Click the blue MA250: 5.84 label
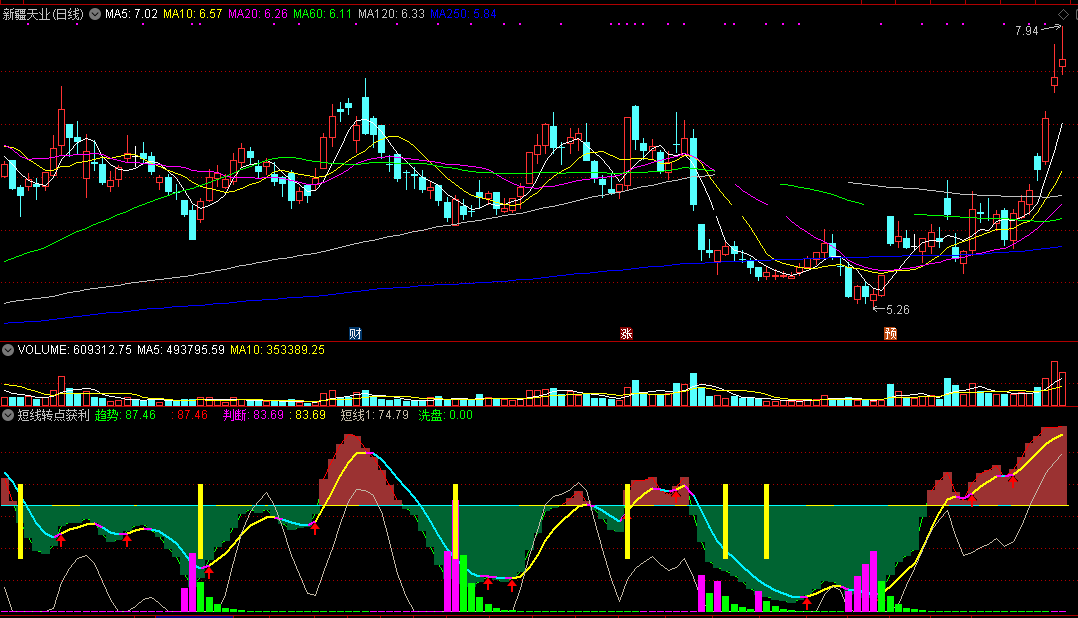Image resolution: width=1078 pixels, height=618 pixels. point(463,14)
